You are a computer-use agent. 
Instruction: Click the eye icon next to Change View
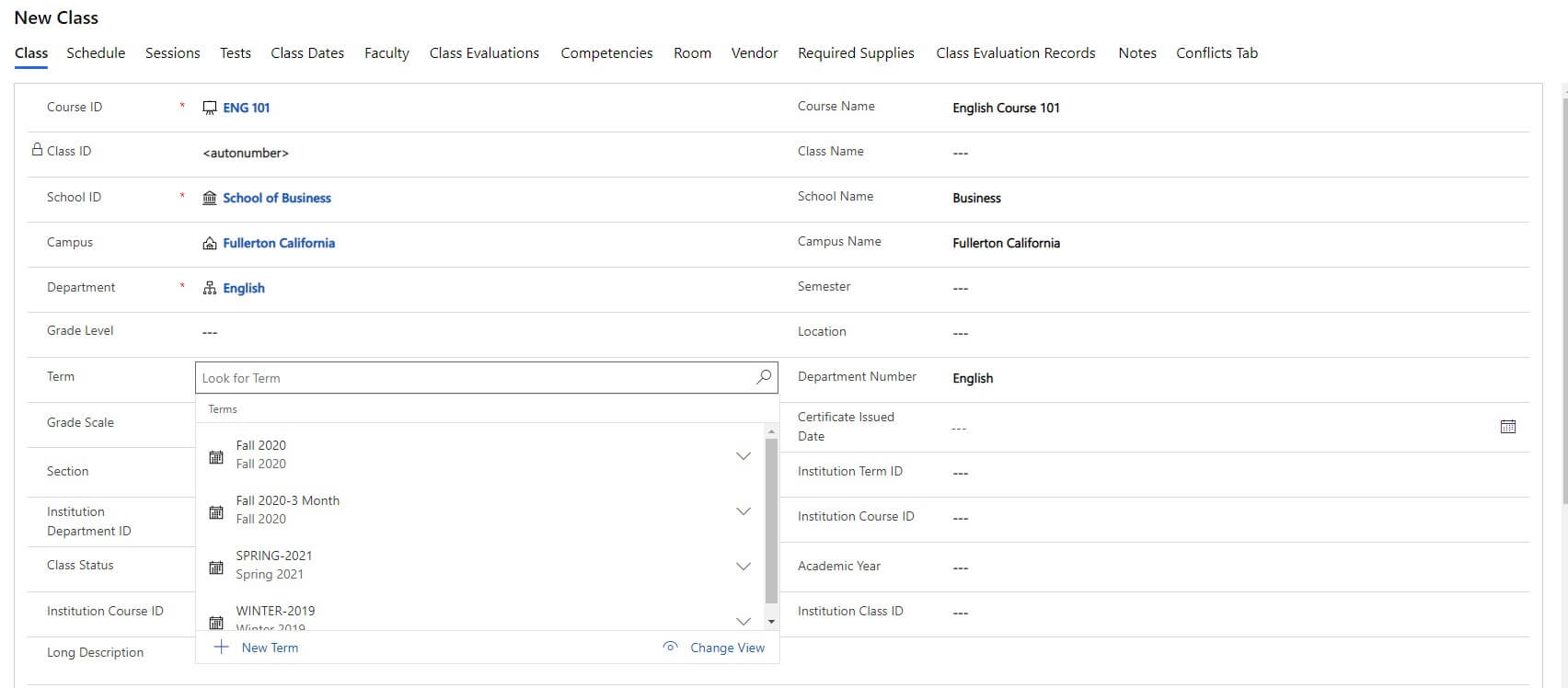pyautogui.click(x=670, y=648)
